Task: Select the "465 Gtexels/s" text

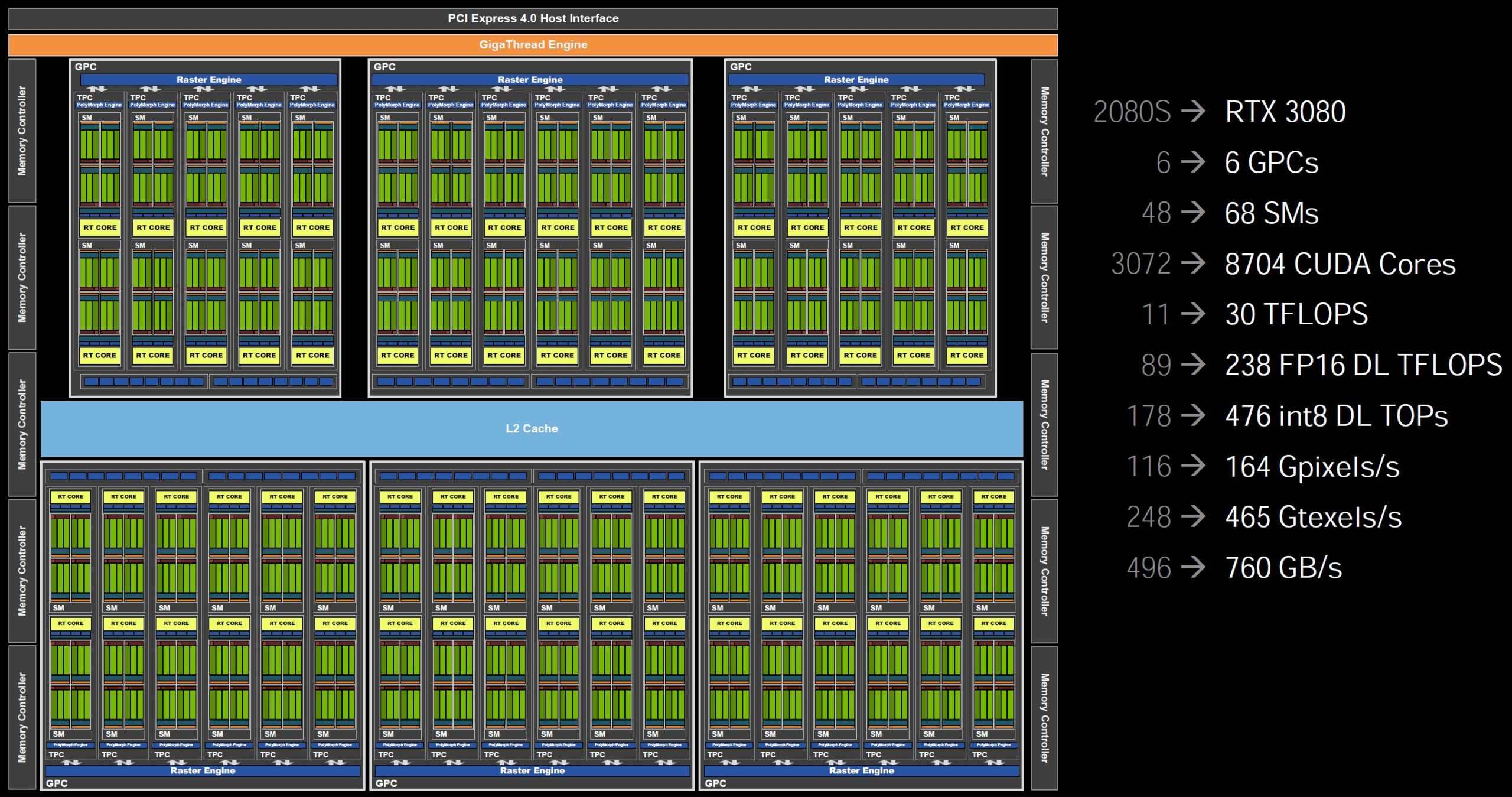Action: [x=1314, y=518]
